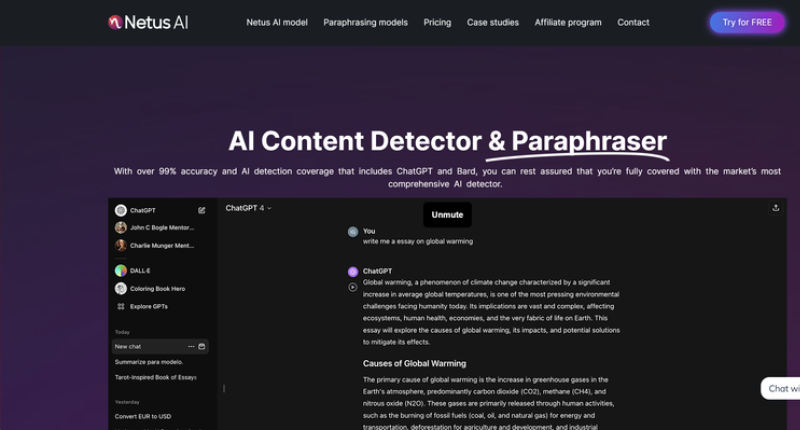This screenshot has width=800, height=430.
Task: Open the Affiliate program page
Action: click(x=568, y=22)
